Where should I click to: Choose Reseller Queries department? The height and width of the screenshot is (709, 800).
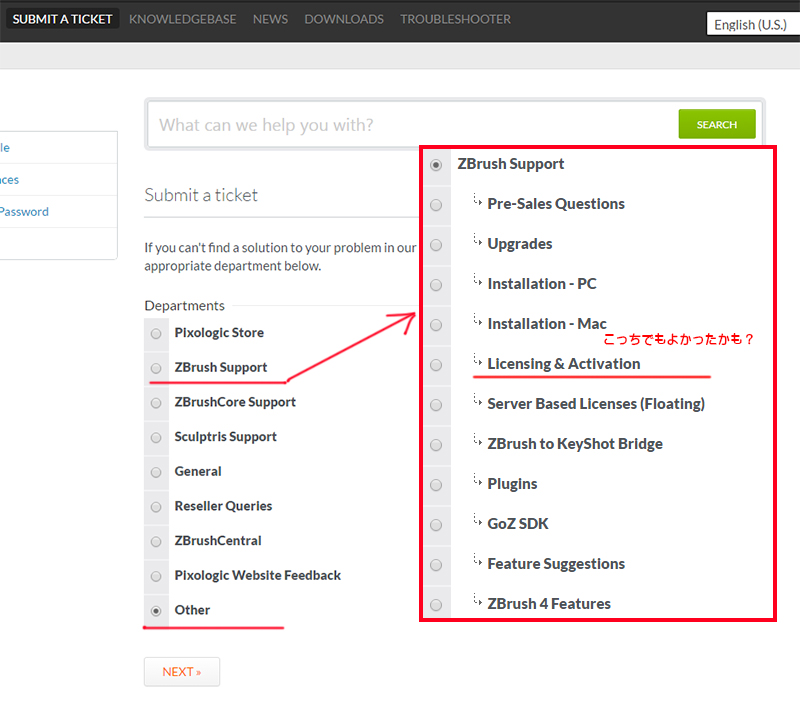[155, 507]
